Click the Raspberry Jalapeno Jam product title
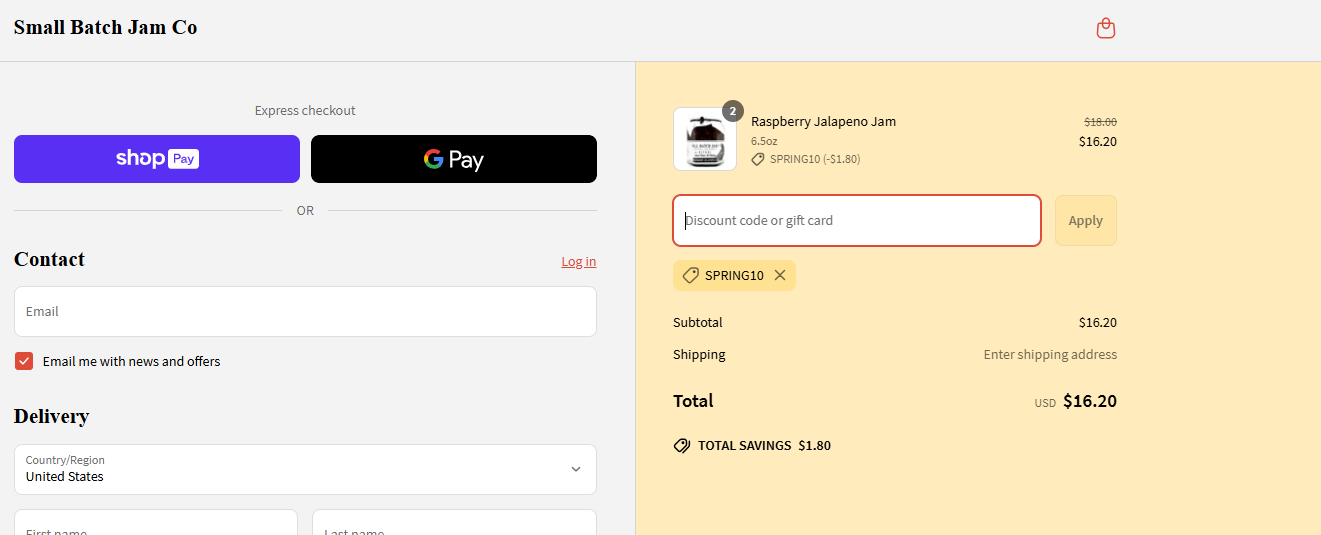The height and width of the screenshot is (535, 1321). (823, 122)
